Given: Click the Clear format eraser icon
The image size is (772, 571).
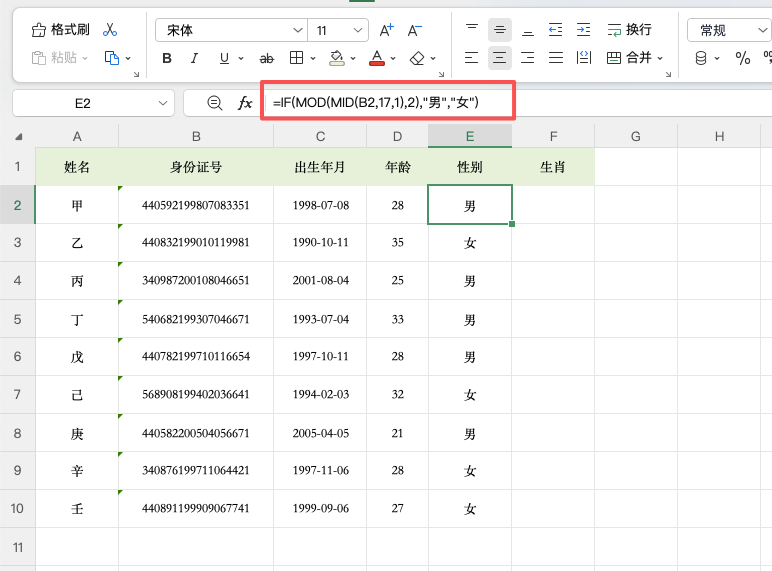Looking at the screenshot, I should coord(417,59).
